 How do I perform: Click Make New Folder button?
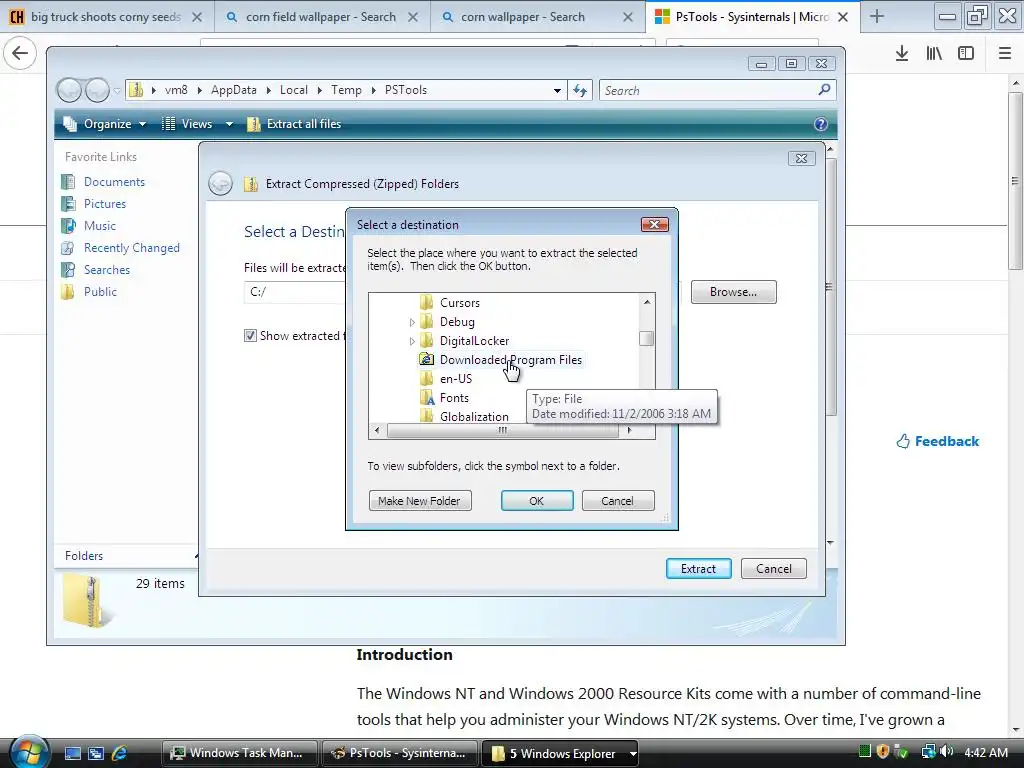point(420,501)
